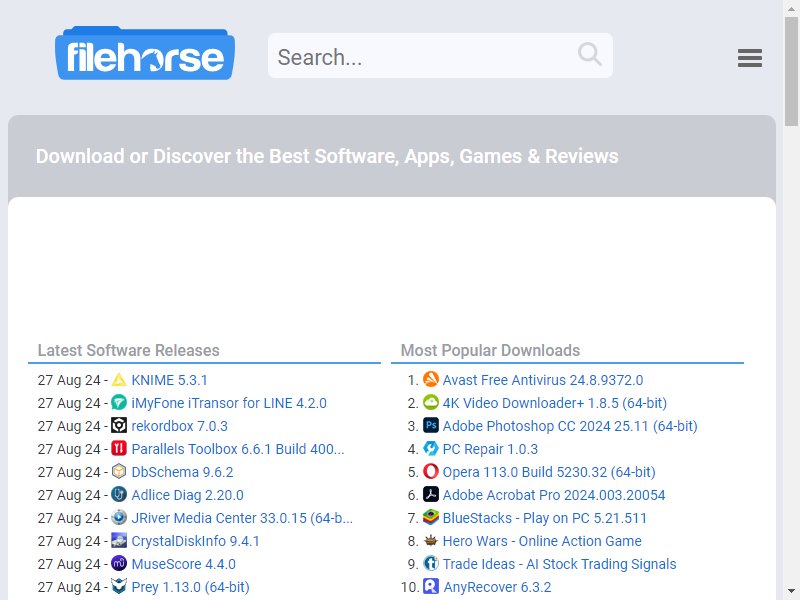Screen dimensions: 800x600
Task: Click the Hero Wars icon
Action: (x=431, y=540)
